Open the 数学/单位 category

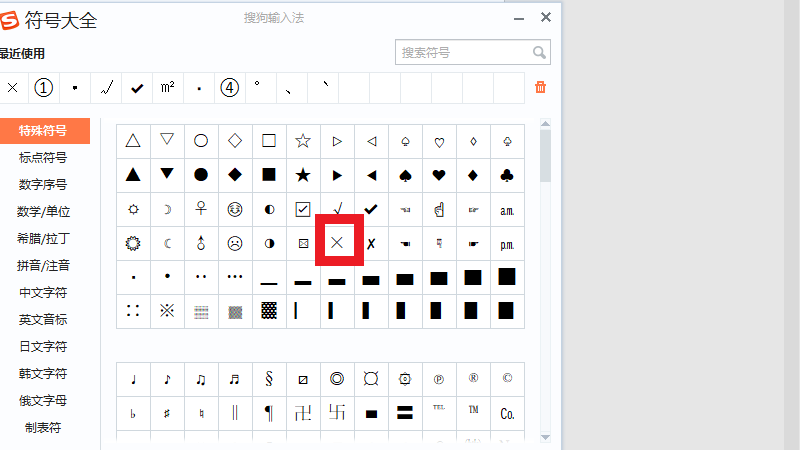[44, 211]
